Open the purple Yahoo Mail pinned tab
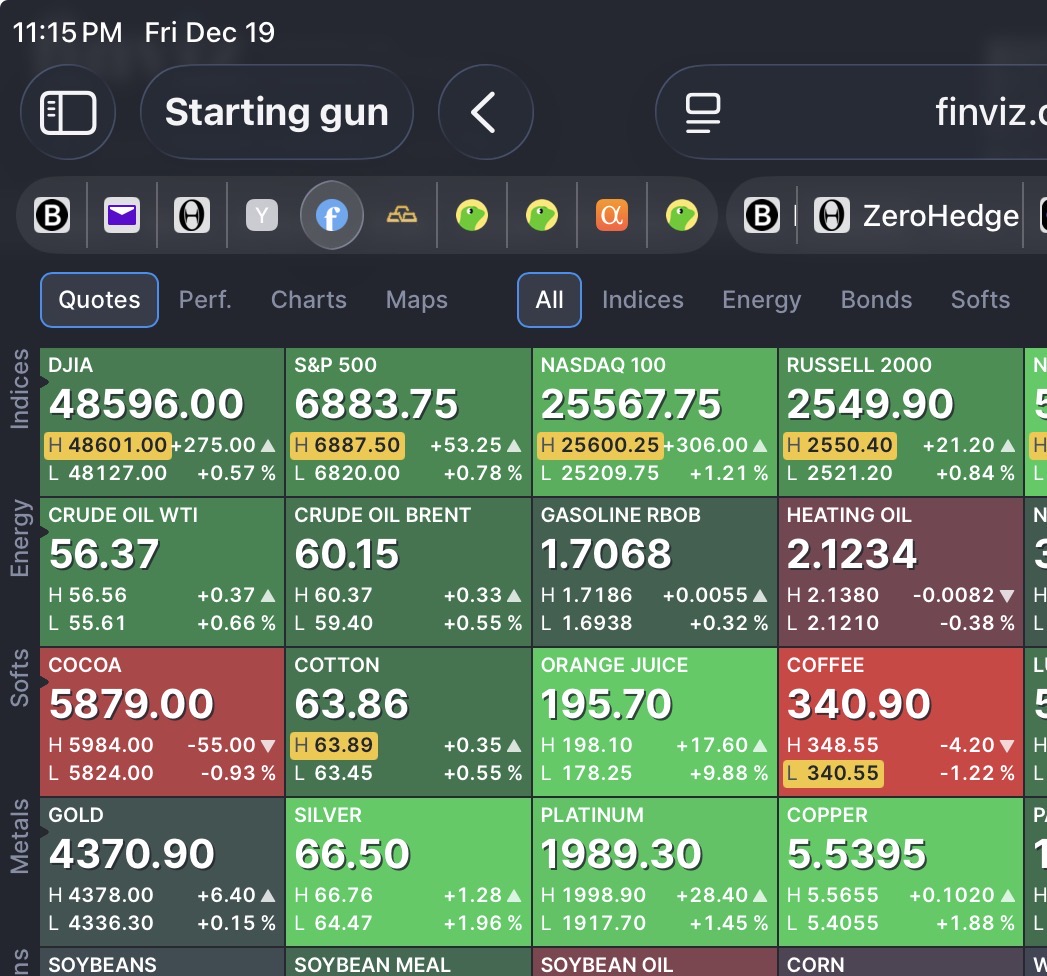Viewport: 1047px width, 976px height. [122, 215]
